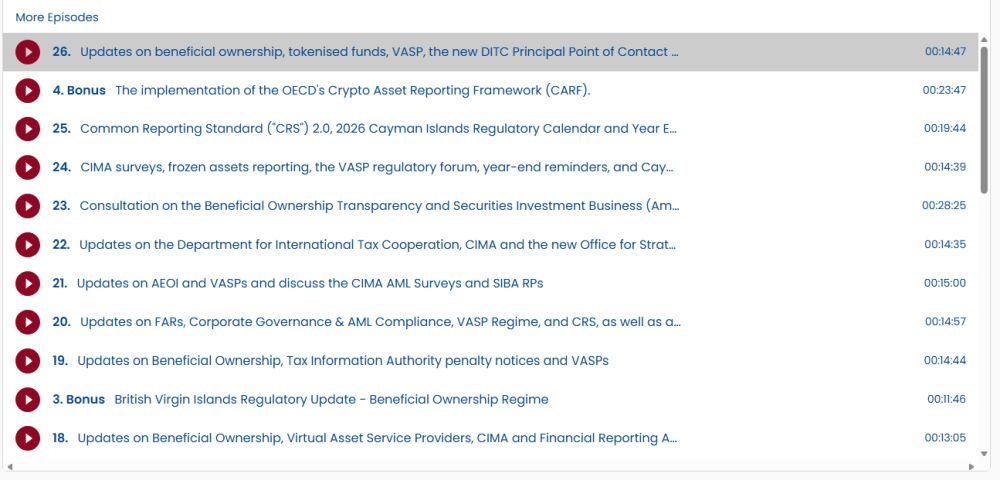Open the Tax Information Authority penalty notices title
This screenshot has height=480, width=1000.
(342, 361)
